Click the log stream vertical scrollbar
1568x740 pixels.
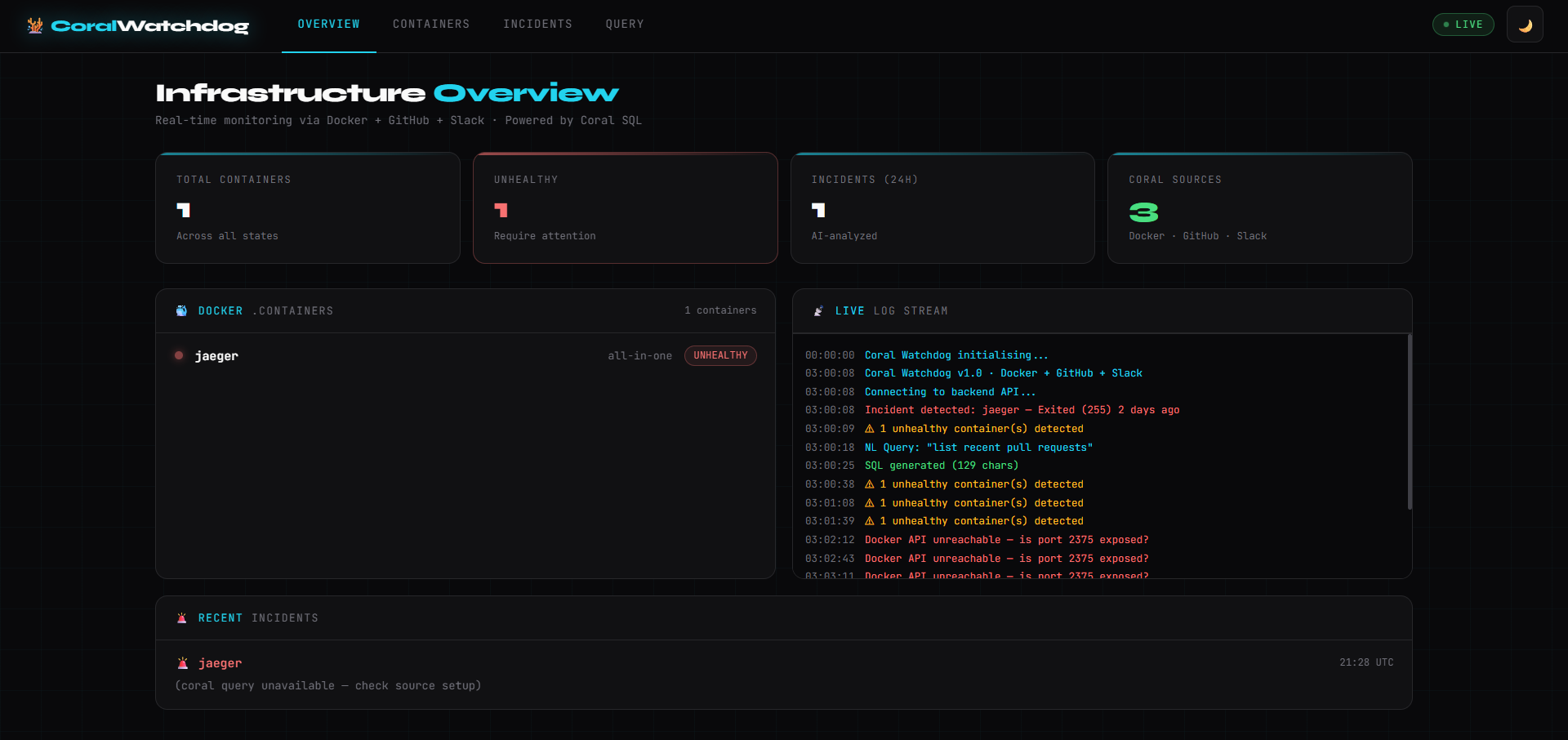[1410, 421]
